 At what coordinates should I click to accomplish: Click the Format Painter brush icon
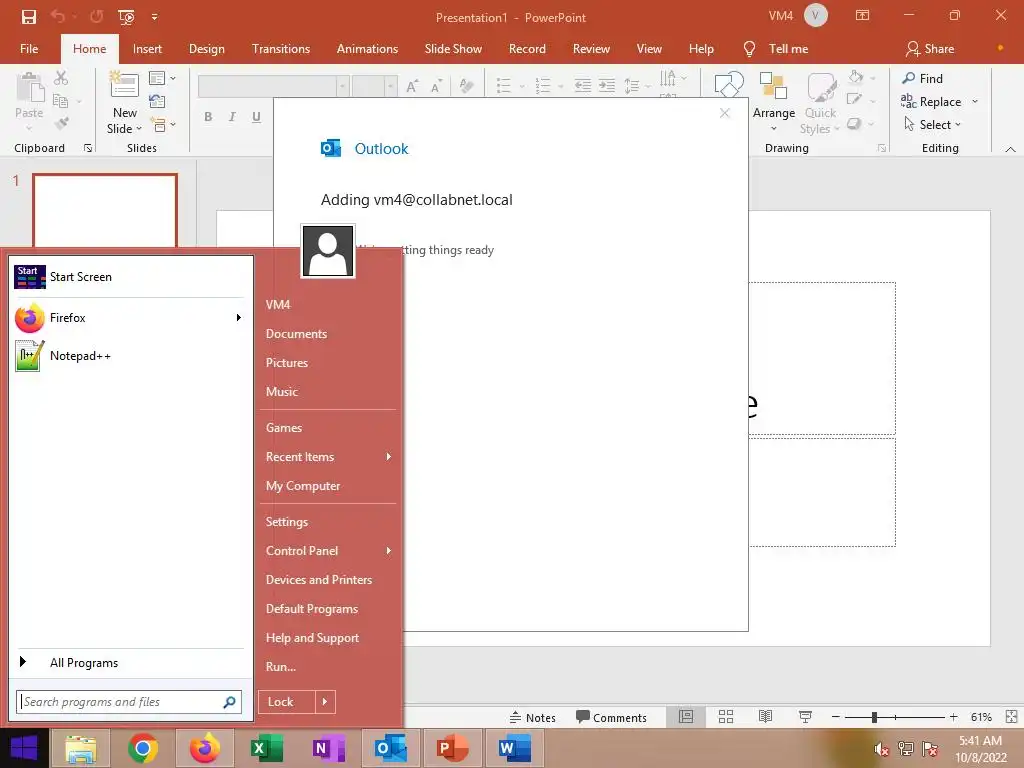point(61,123)
